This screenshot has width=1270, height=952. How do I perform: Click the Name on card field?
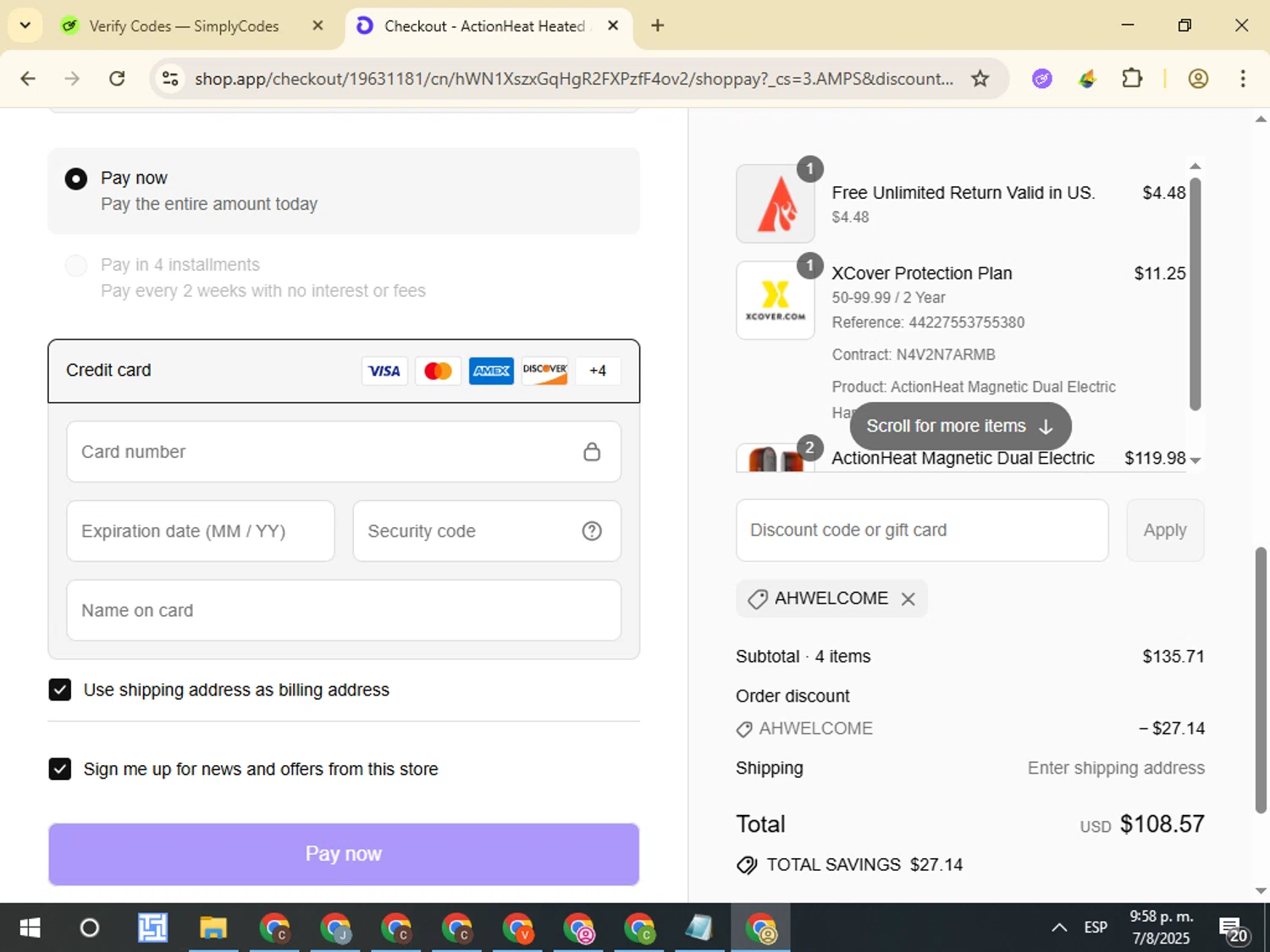tap(344, 610)
